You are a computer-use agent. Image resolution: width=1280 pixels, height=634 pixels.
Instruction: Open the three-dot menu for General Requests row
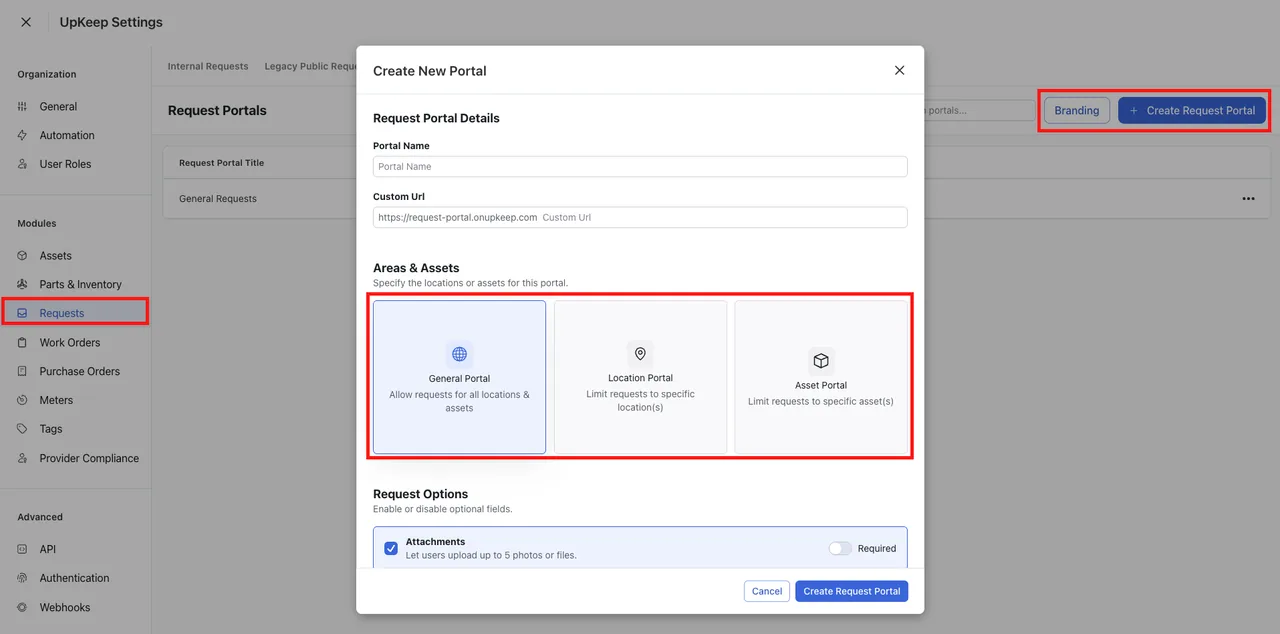(1248, 199)
